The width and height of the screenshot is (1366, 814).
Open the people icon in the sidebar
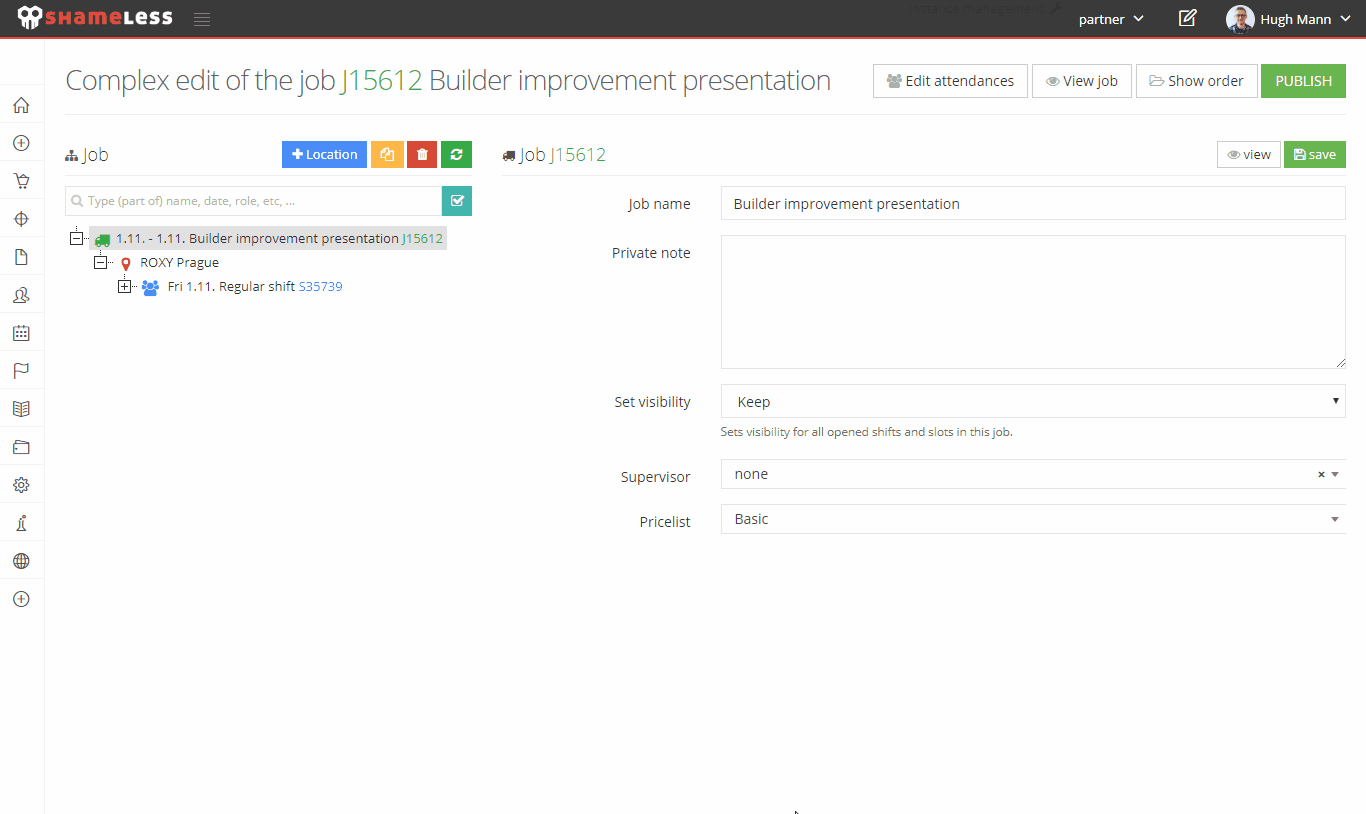coord(21,295)
